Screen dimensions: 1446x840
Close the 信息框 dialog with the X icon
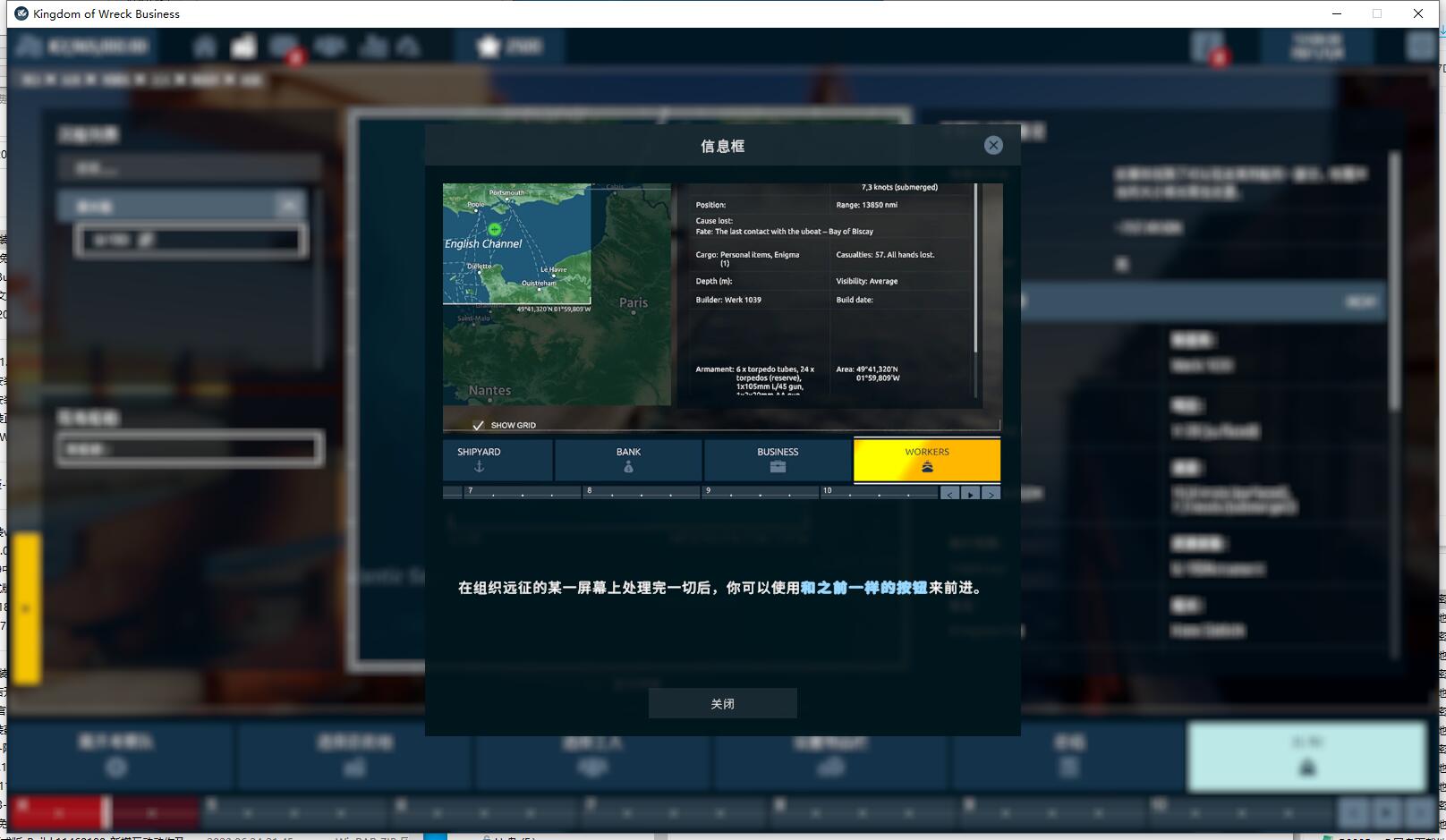tap(993, 146)
